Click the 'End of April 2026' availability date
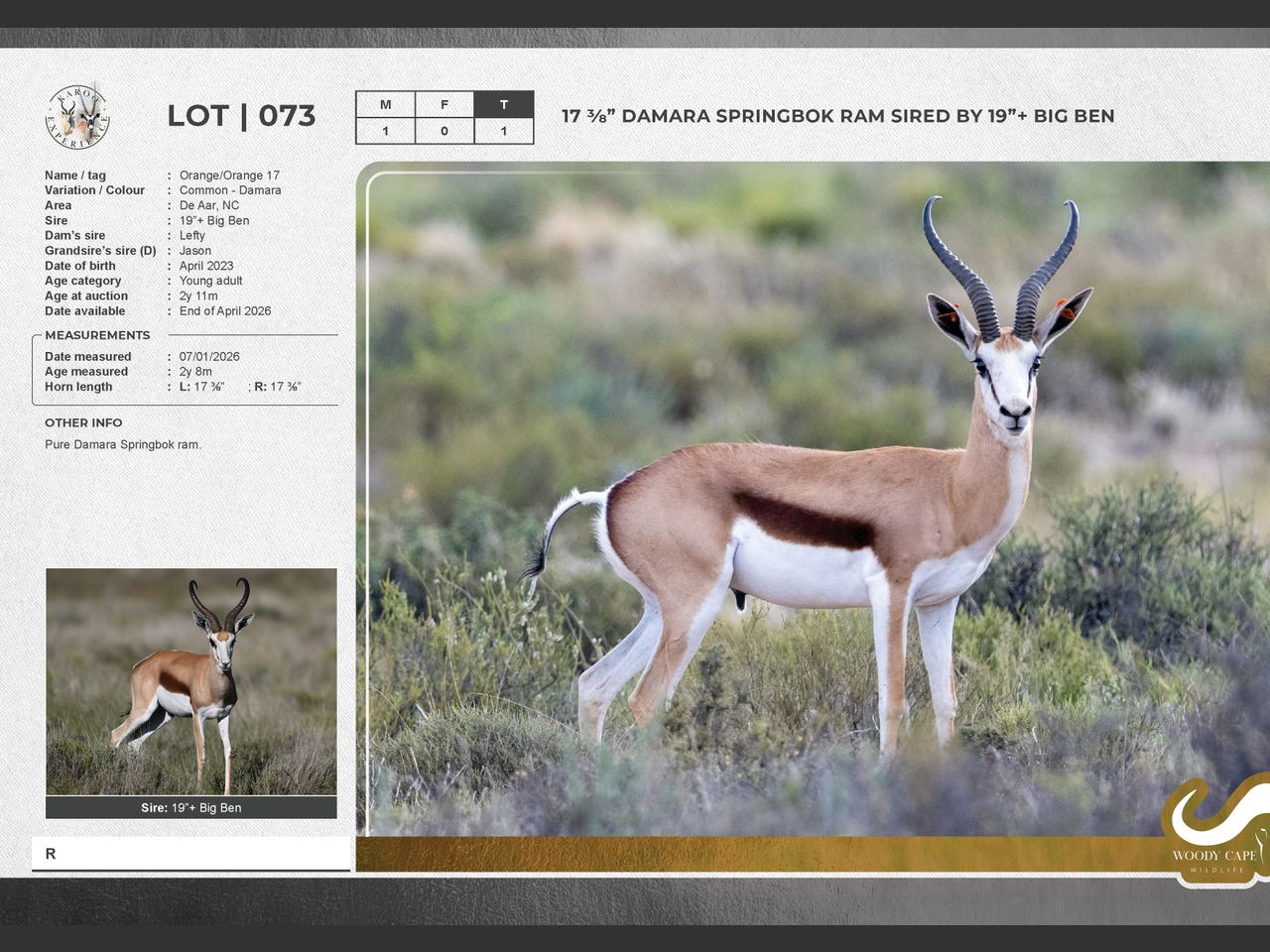Screen dimensions: 1270x952 click(x=225, y=311)
